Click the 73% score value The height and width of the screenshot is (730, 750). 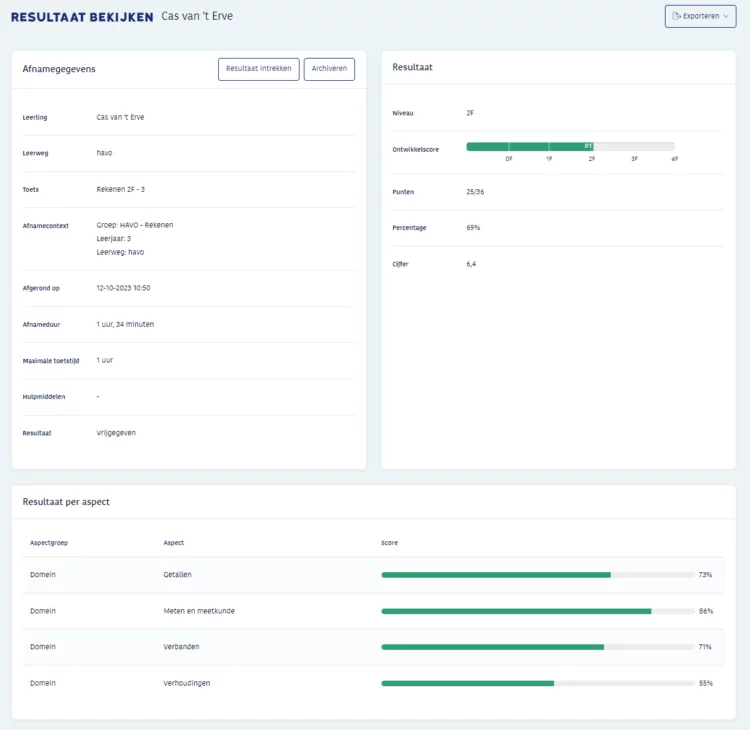(706, 575)
